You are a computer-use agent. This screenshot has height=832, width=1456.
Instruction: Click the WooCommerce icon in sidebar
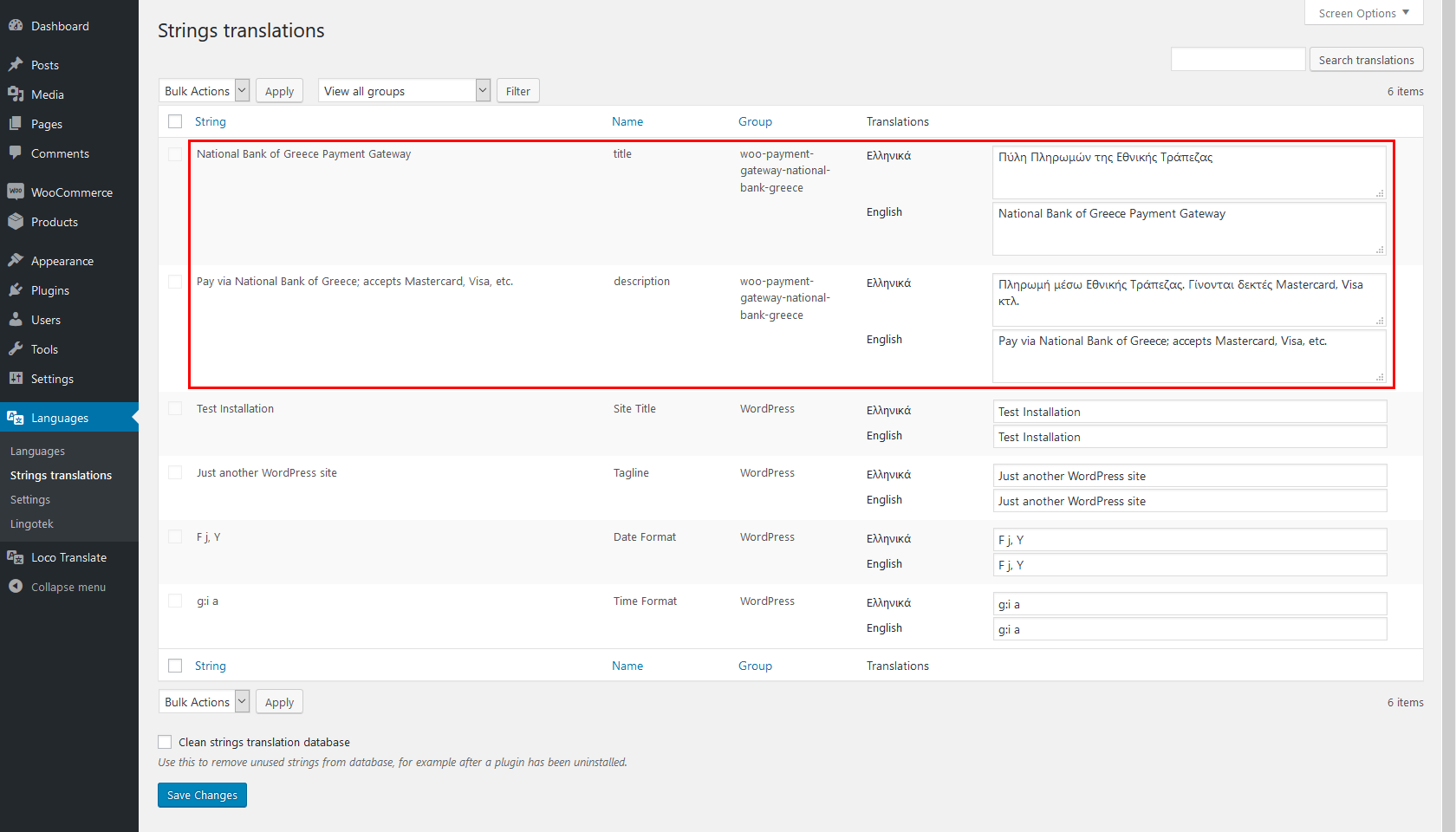tap(16, 192)
